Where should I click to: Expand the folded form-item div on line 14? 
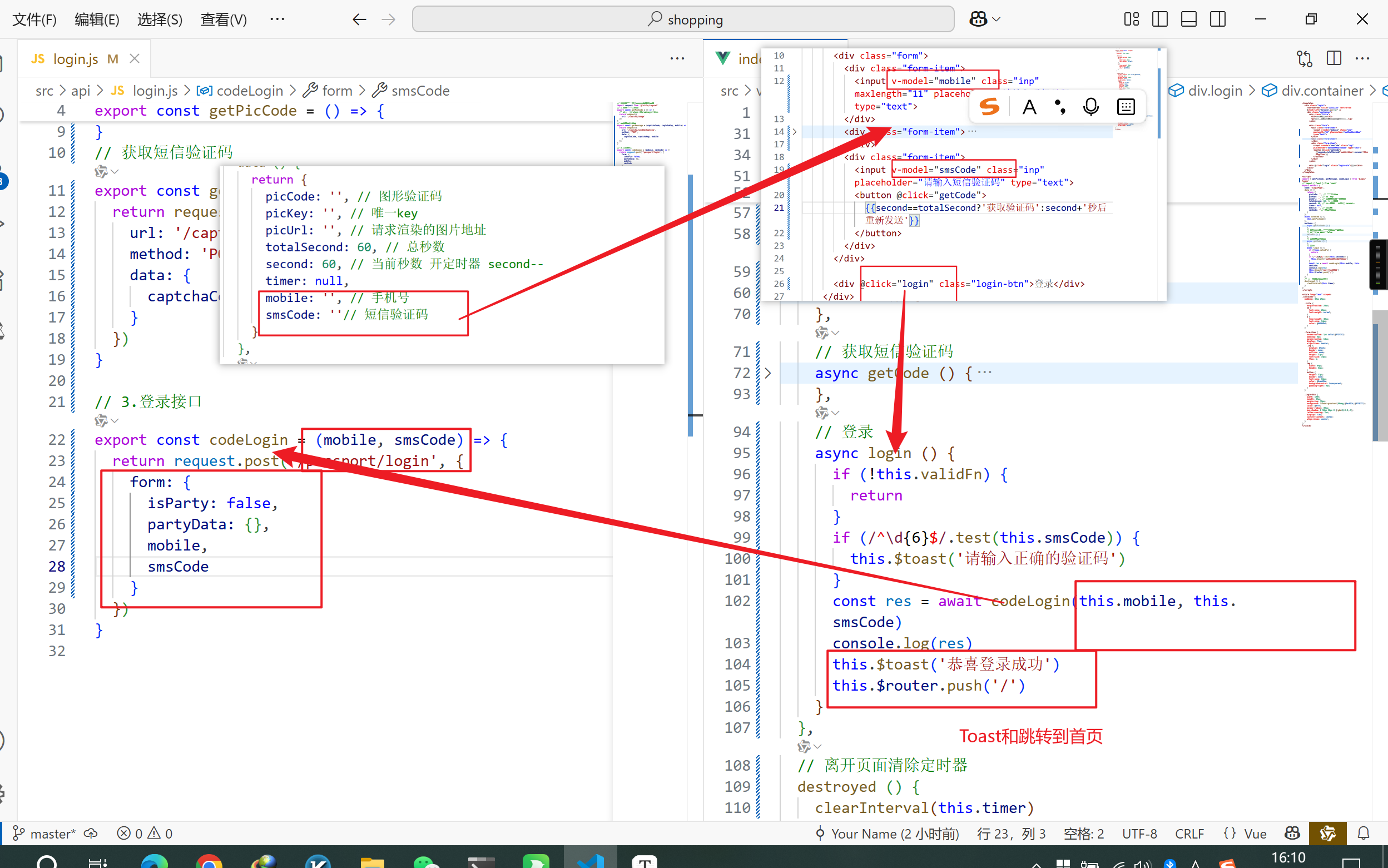(x=795, y=131)
